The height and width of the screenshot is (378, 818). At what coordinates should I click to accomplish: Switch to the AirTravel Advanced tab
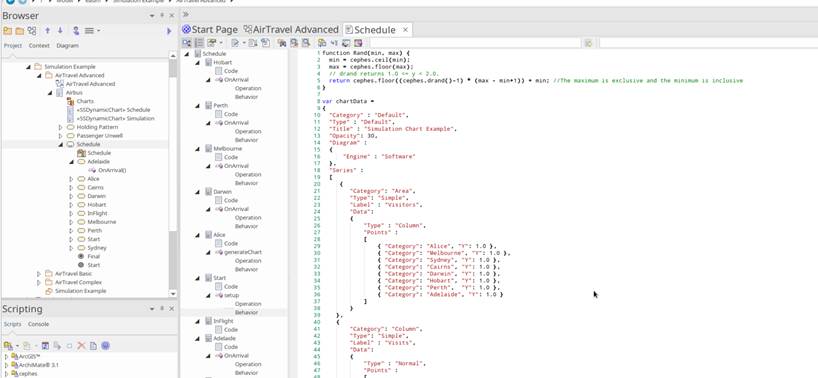291,30
